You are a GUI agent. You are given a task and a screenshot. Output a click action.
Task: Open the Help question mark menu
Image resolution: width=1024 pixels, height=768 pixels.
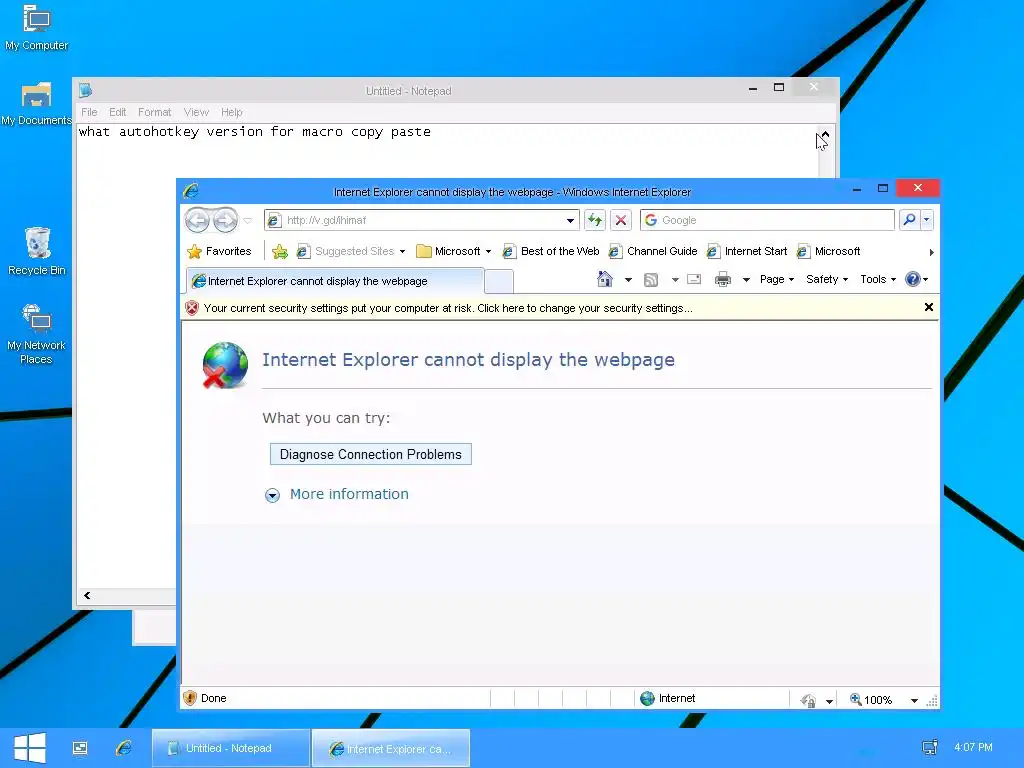pos(916,280)
